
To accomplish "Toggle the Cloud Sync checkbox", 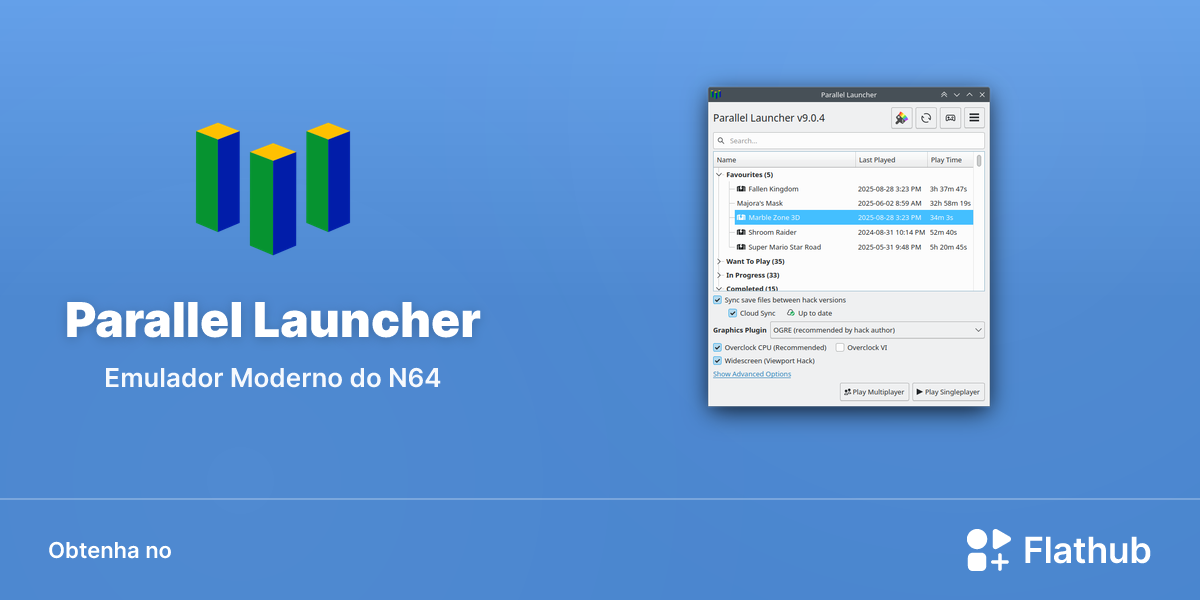I will [x=733, y=313].
